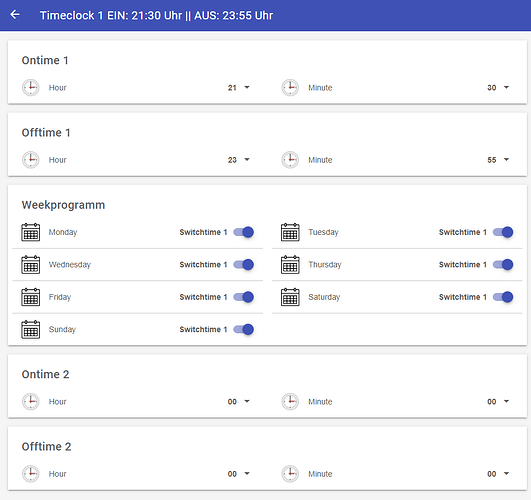The height and width of the screenshot is (500, 531).
Task: Turn off Friday Switchtime 1
Action: pyautogui.click(x=244, y=297)
